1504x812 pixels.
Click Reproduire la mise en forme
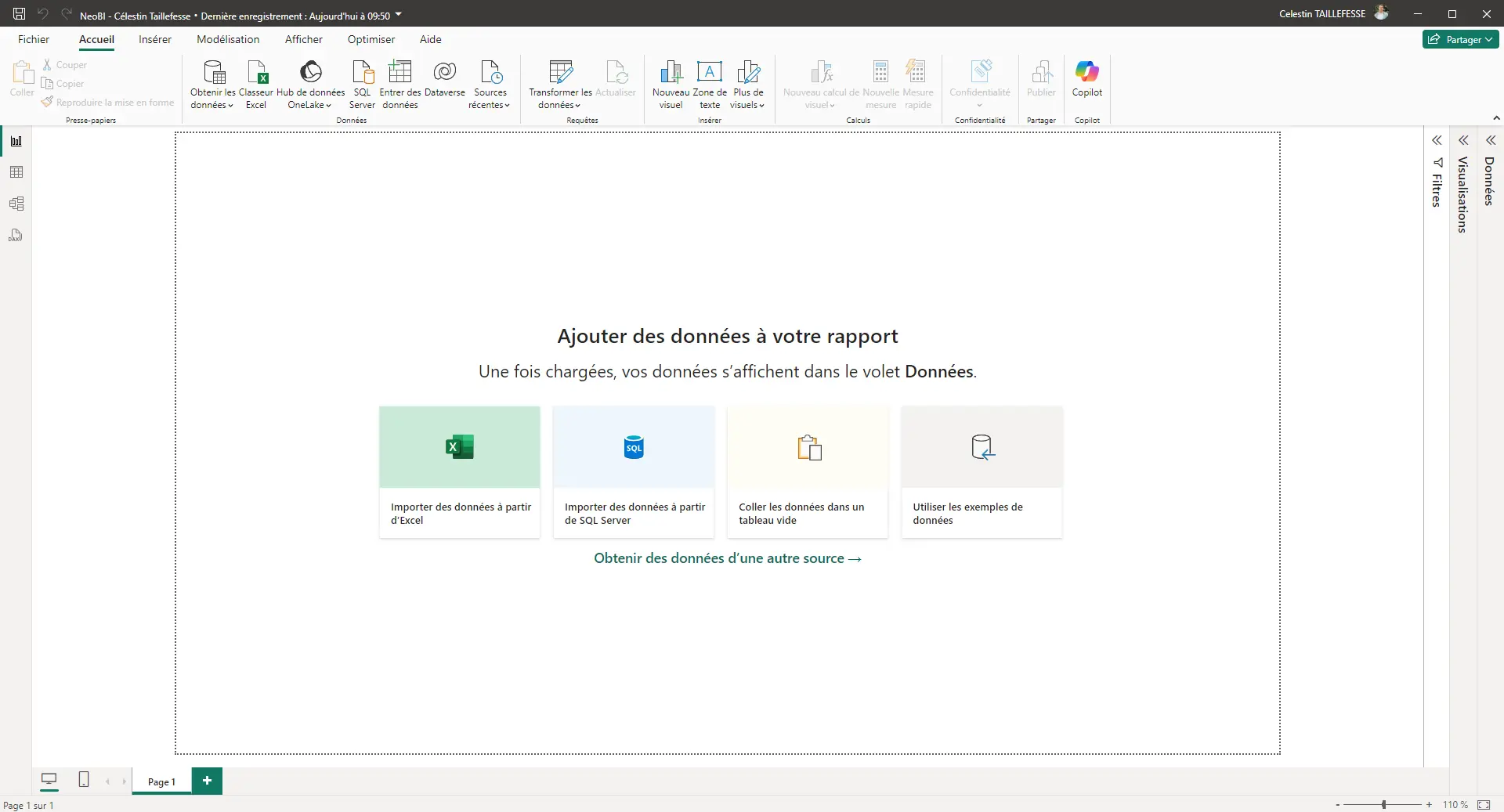click(107, 103)
